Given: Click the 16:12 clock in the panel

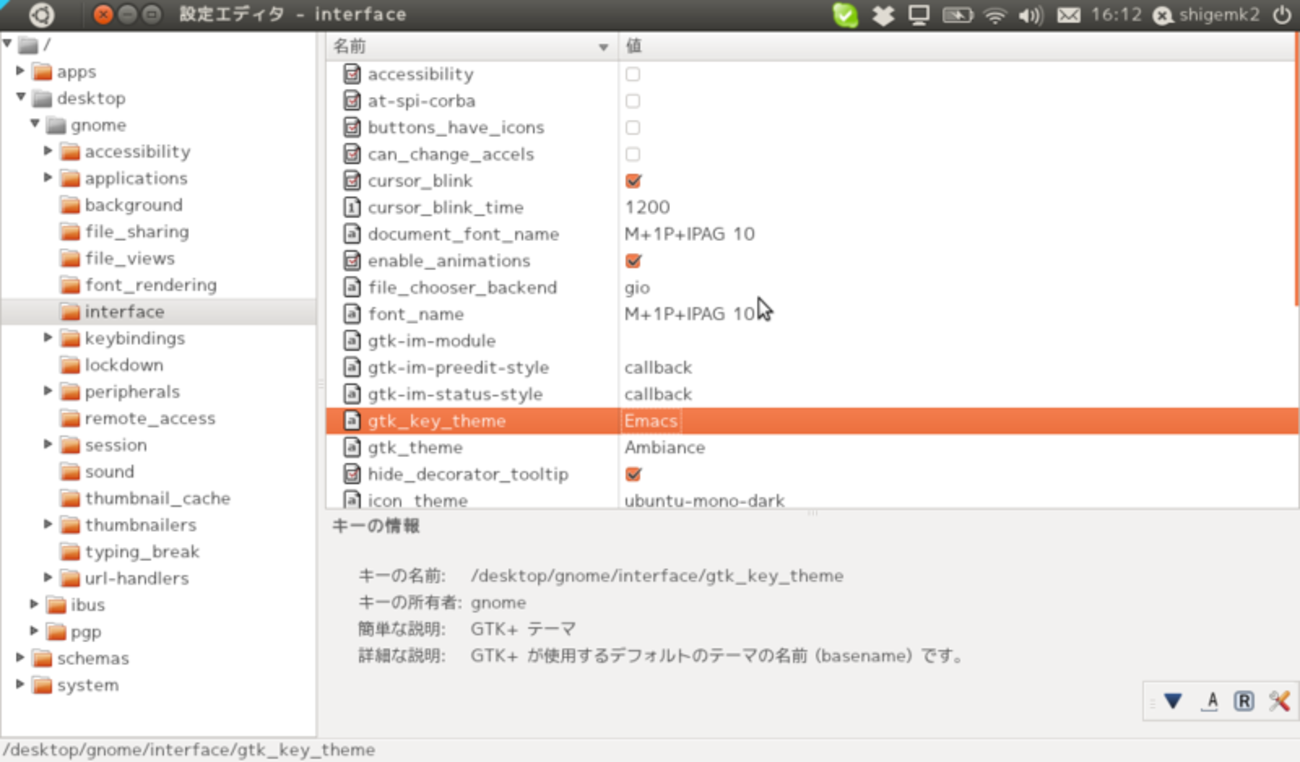Looking at the screenshot, I should 1116,15.
